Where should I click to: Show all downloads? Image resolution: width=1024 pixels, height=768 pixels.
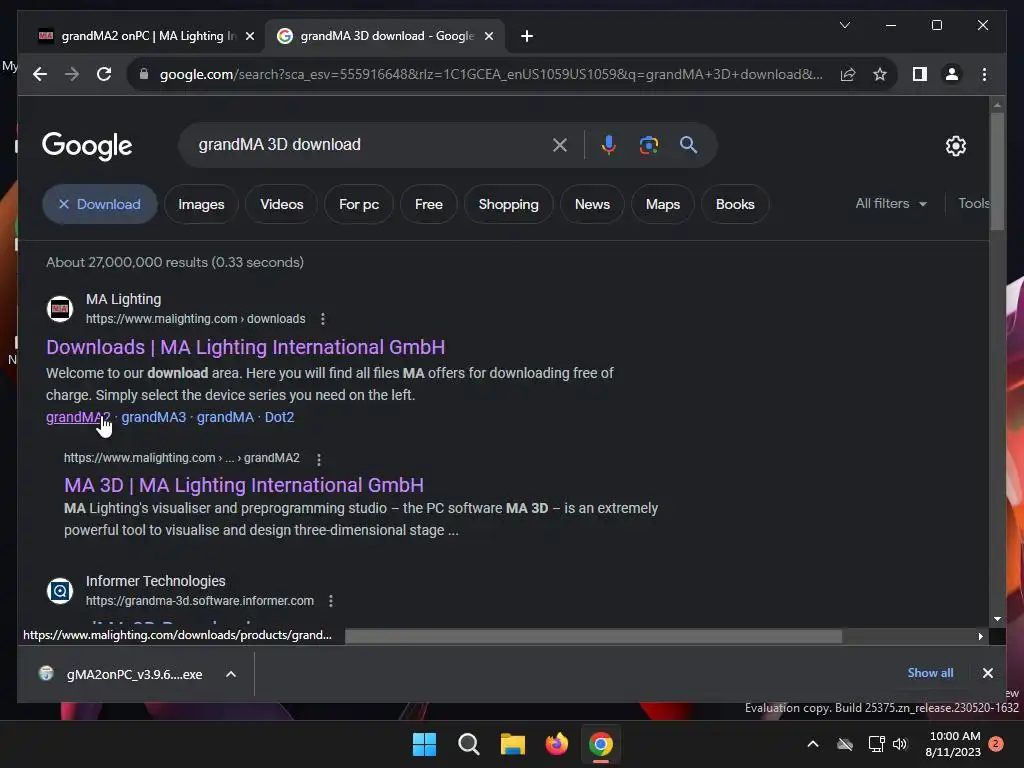tap(930, 673)
